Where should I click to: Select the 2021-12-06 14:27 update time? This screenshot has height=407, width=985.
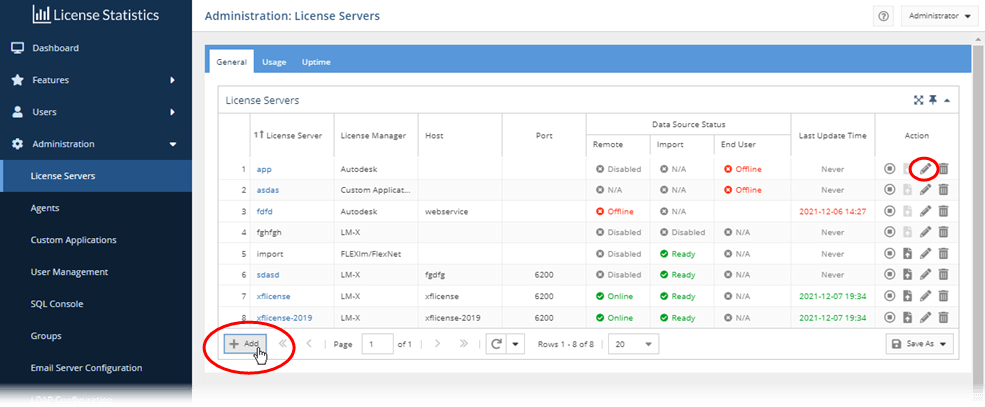click(832, 211)
